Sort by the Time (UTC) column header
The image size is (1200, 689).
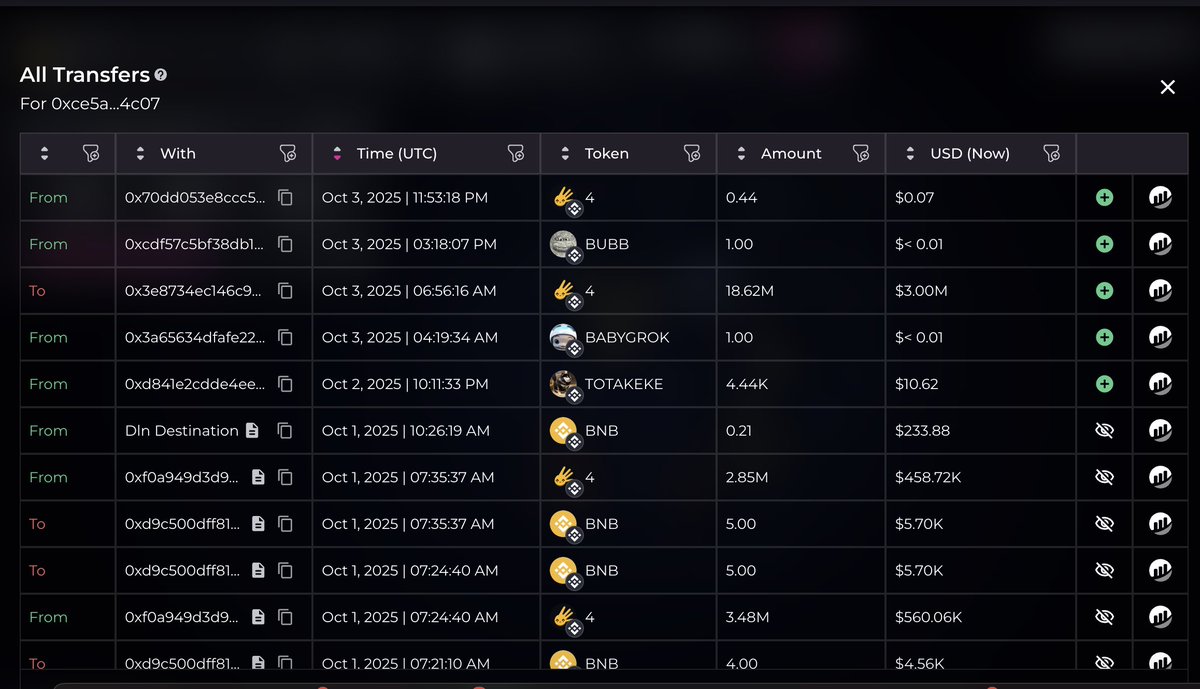pos(338,153)
